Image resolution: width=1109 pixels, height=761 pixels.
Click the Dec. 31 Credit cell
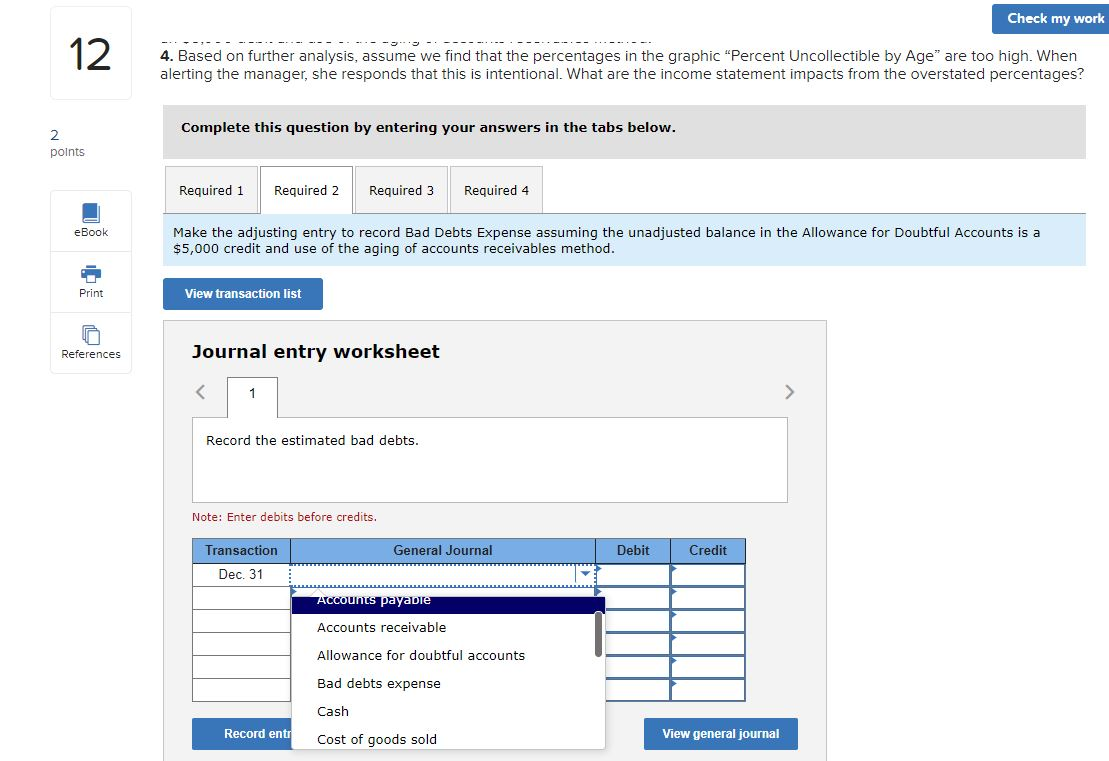point(708,574)
